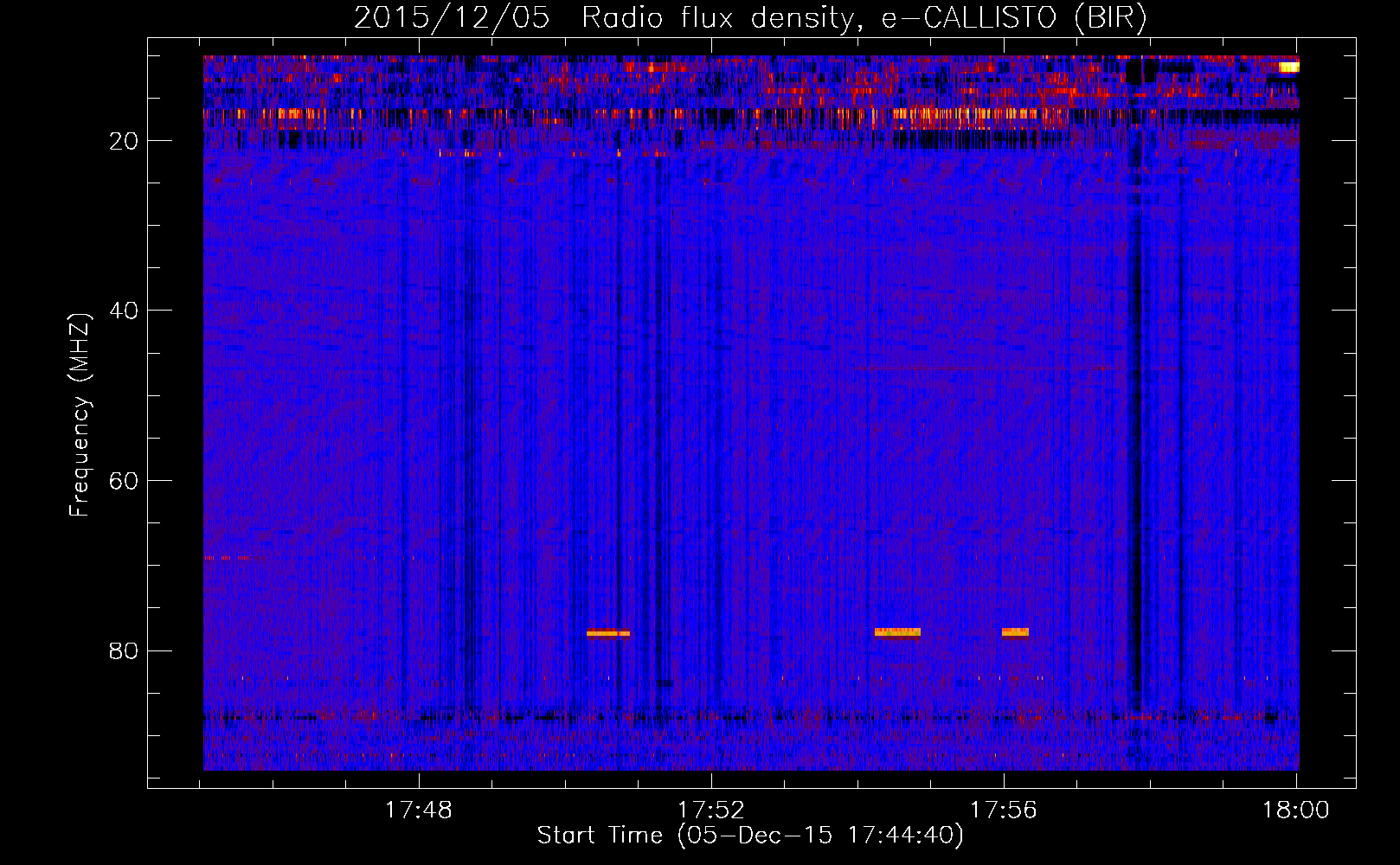This screenshot has height=865, width=1400.
Task: Click the 20 MHz frequency tick label
Action: (x=124, y=141)
